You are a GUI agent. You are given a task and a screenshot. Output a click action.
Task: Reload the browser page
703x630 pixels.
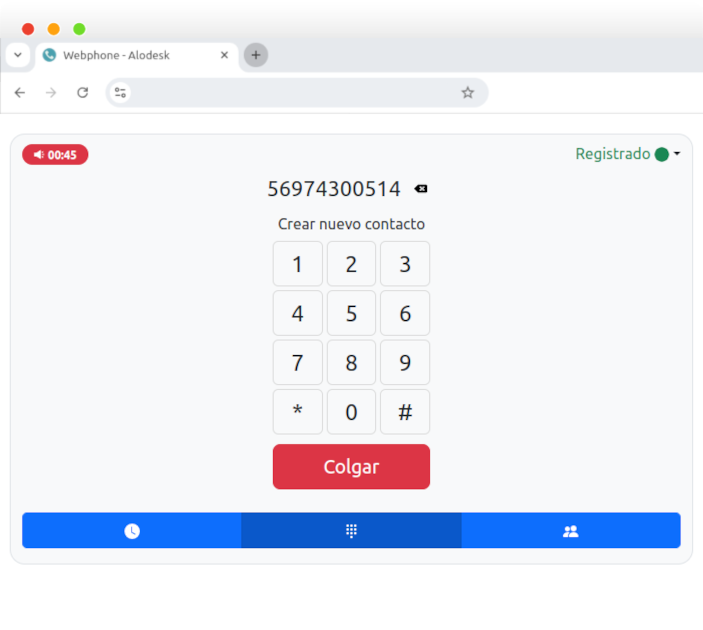[x=83, y=93]
